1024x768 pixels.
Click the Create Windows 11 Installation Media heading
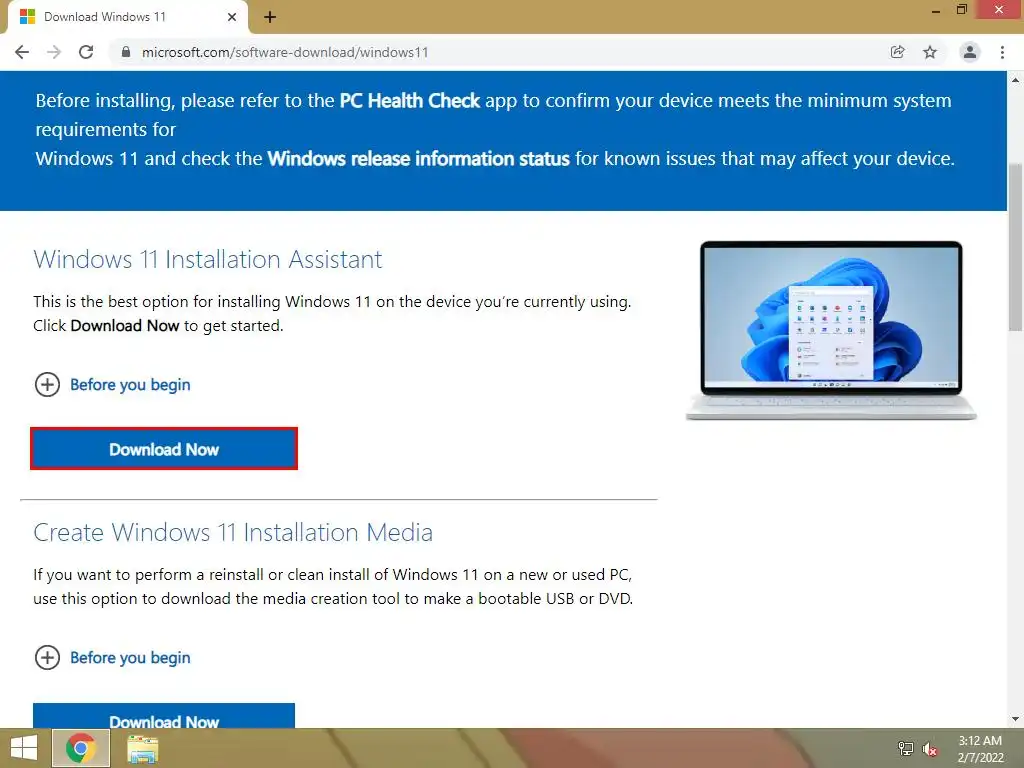[233, 532]
